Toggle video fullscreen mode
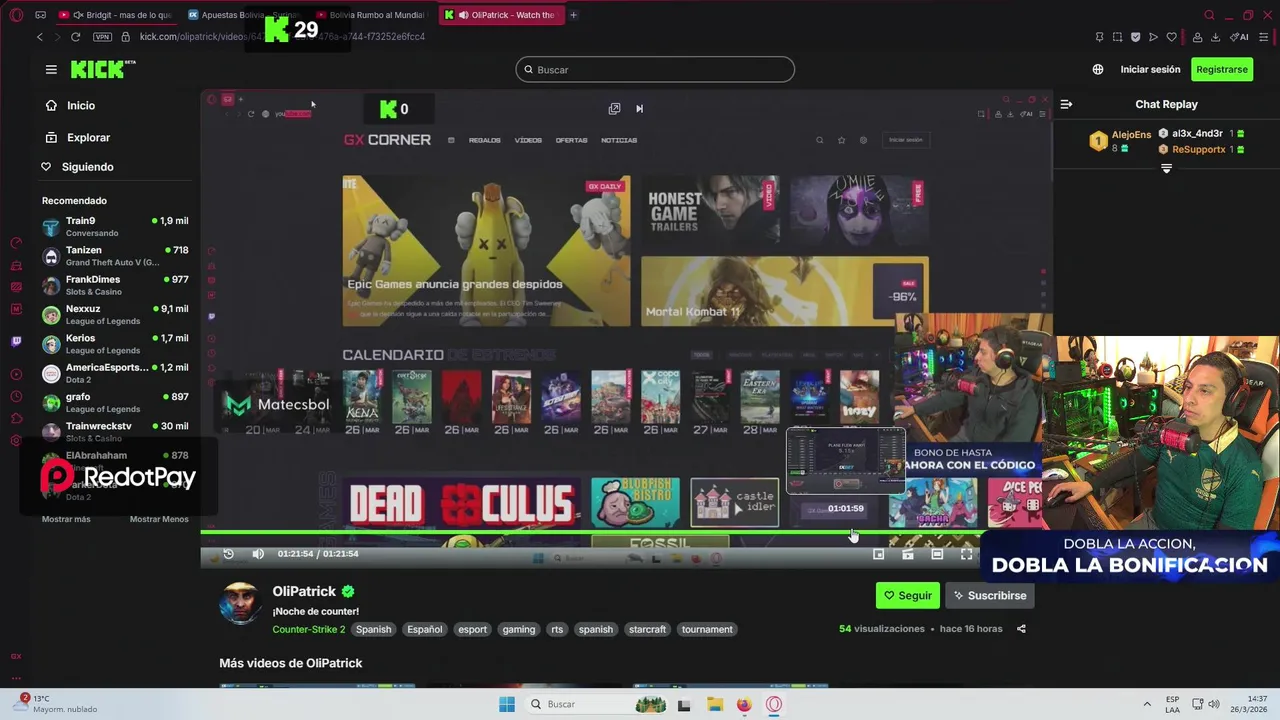 pyautogui.click(x=967, y=554)
